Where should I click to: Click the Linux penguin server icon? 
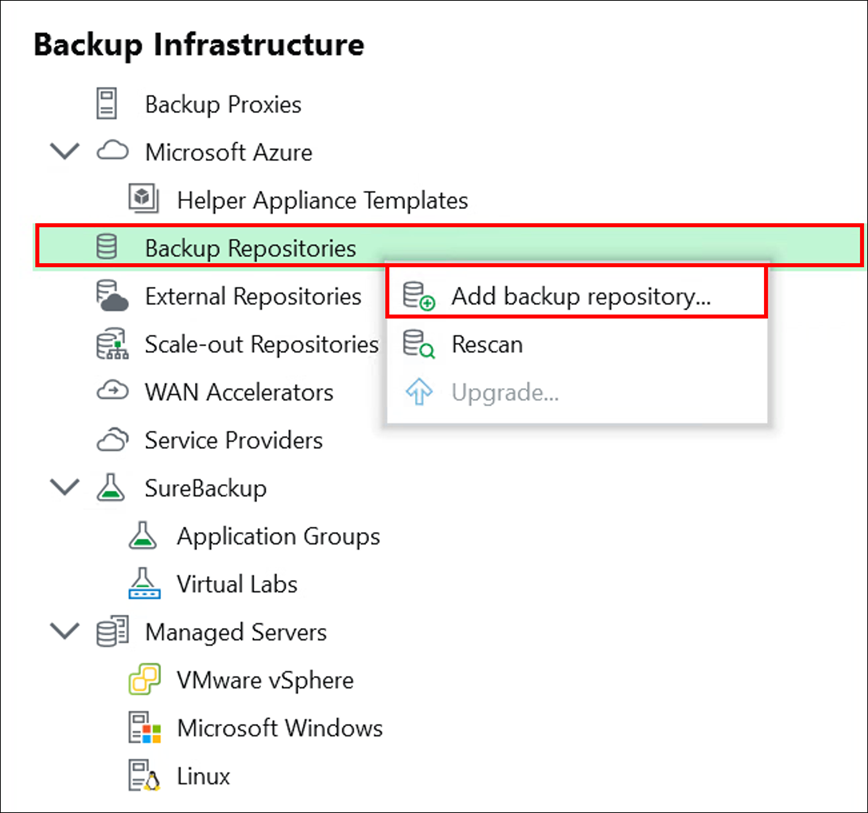[144, 776]
